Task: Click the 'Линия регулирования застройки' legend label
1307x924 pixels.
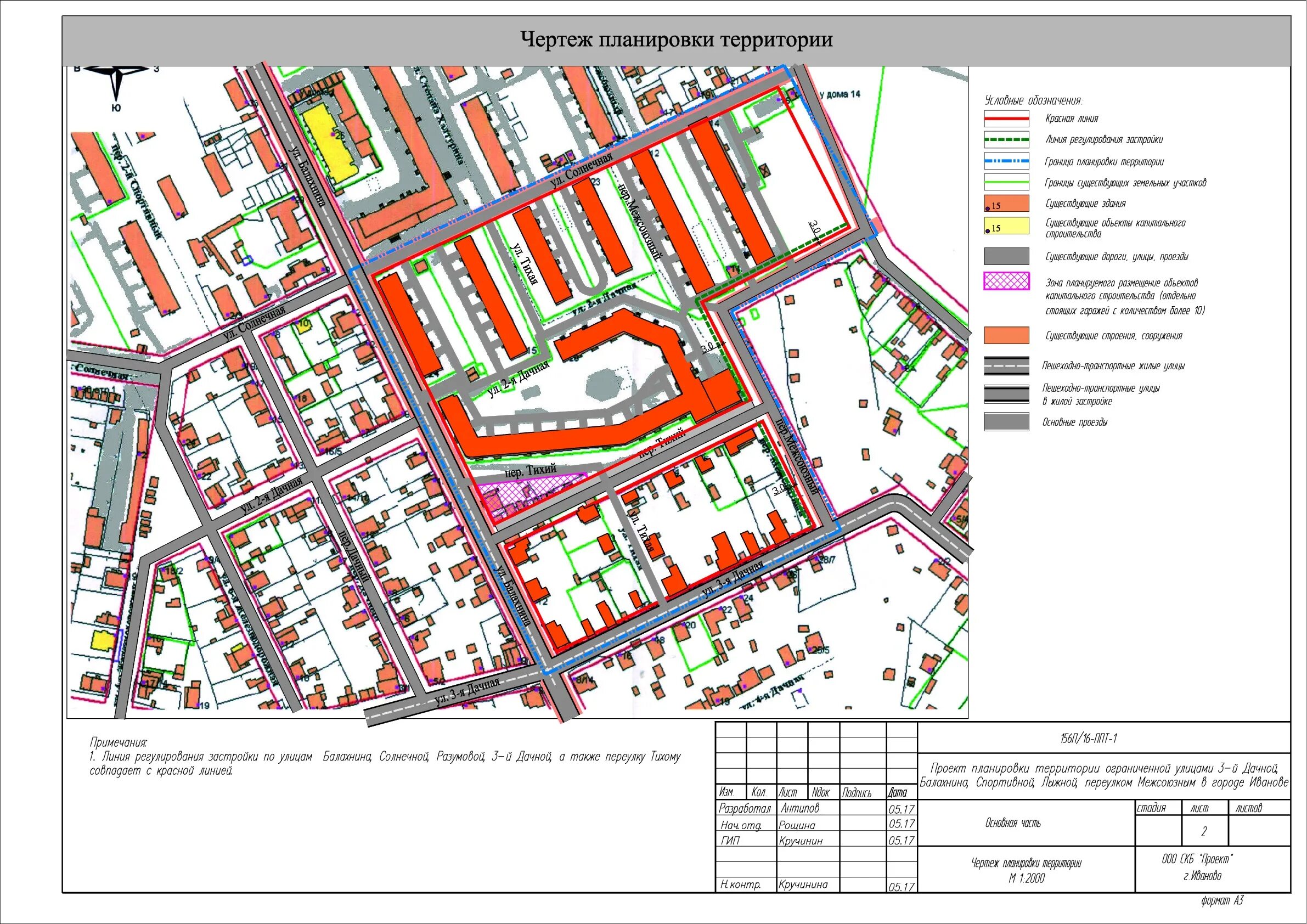Action: [x=1105, y=139]
